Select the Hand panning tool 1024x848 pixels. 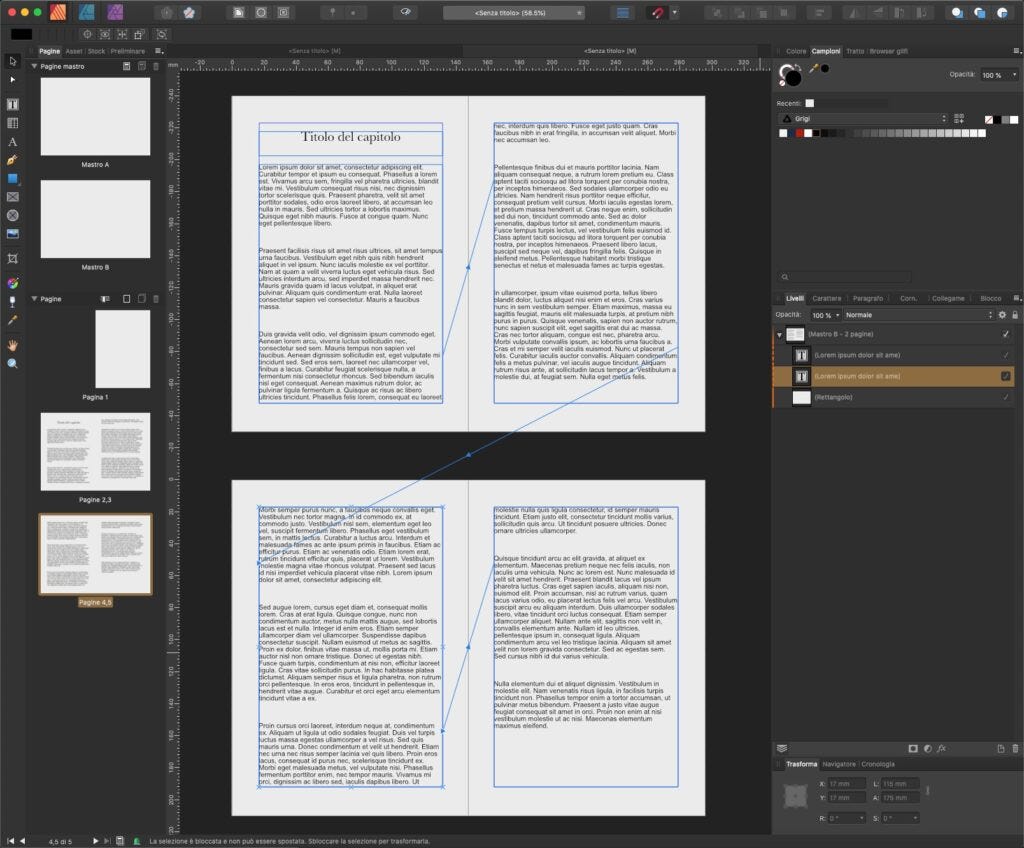pos(12,343)
